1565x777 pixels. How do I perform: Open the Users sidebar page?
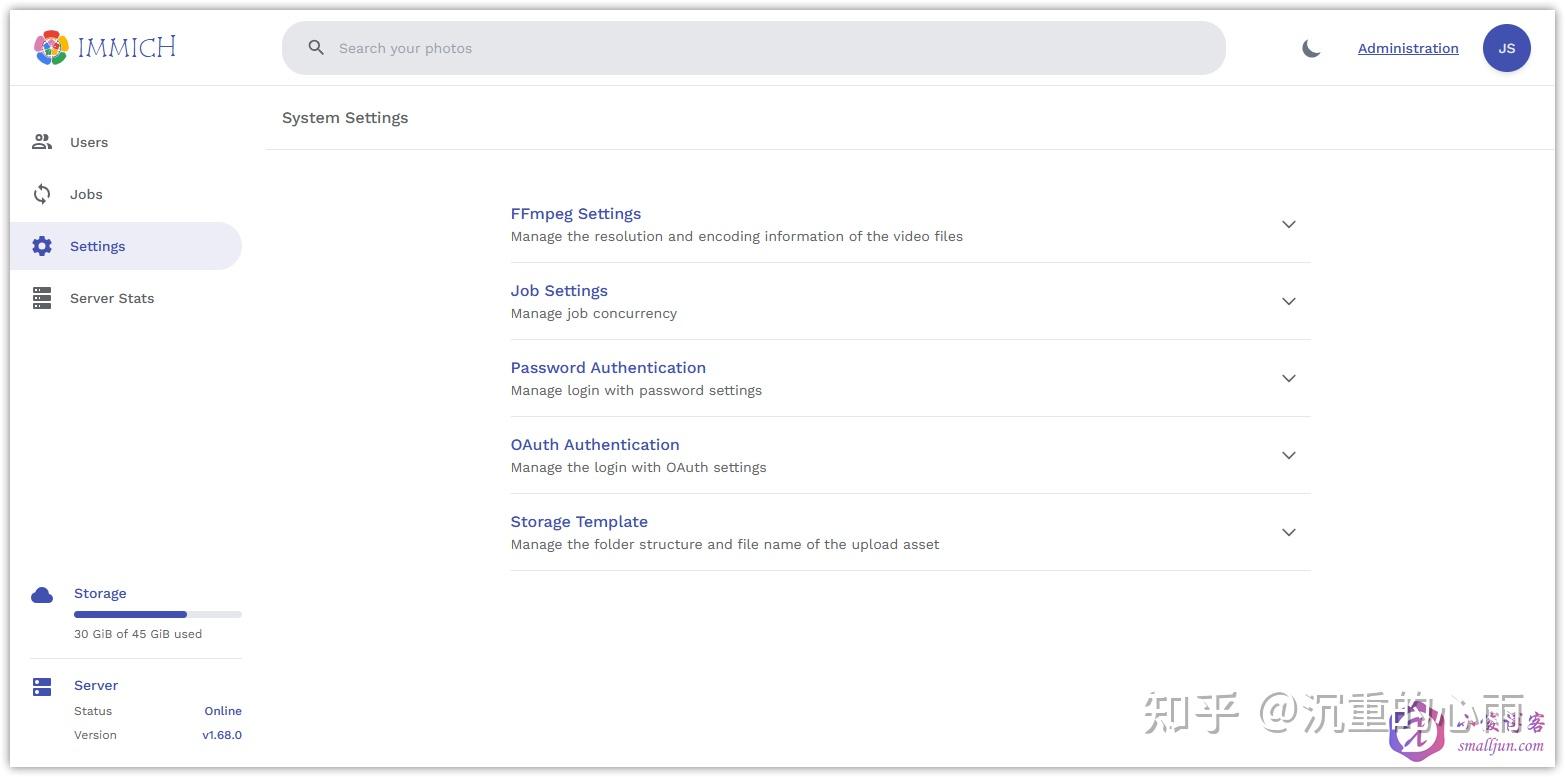click(x=89, y=142)
